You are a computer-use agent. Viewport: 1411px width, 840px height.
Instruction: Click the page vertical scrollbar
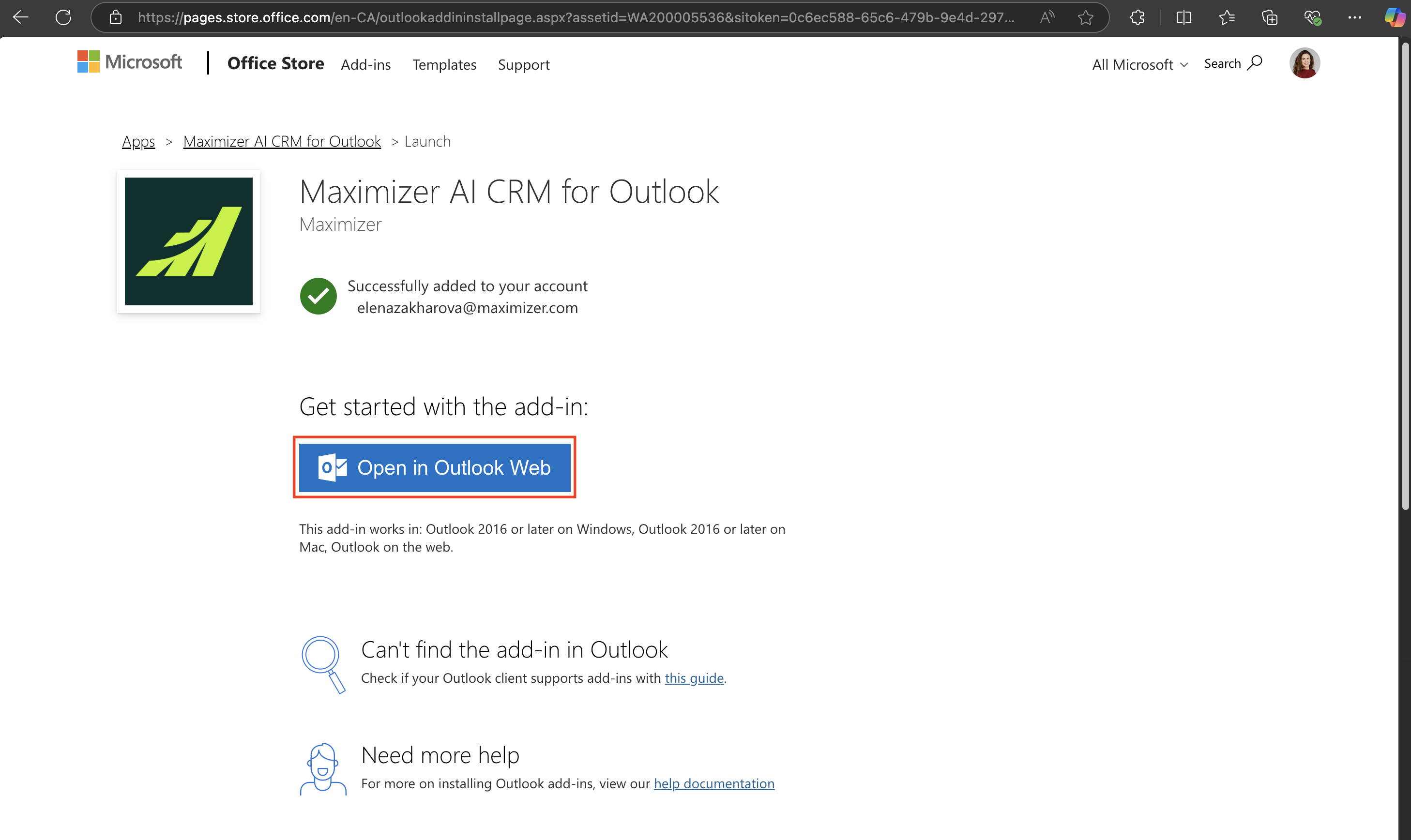coord(1404,276)
